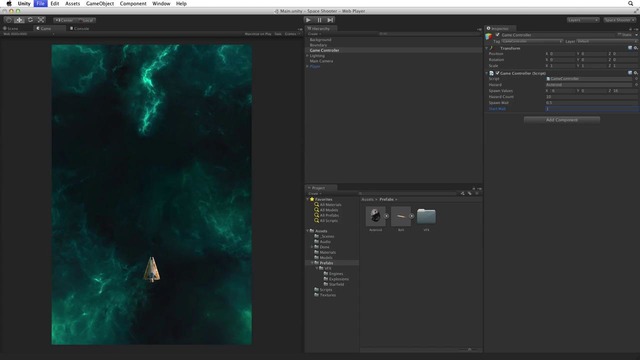This screenshot has height=360, width=640.
Task: Select Background in the Hierarchy
Action: pyautogui.click(x=320, y=40)
